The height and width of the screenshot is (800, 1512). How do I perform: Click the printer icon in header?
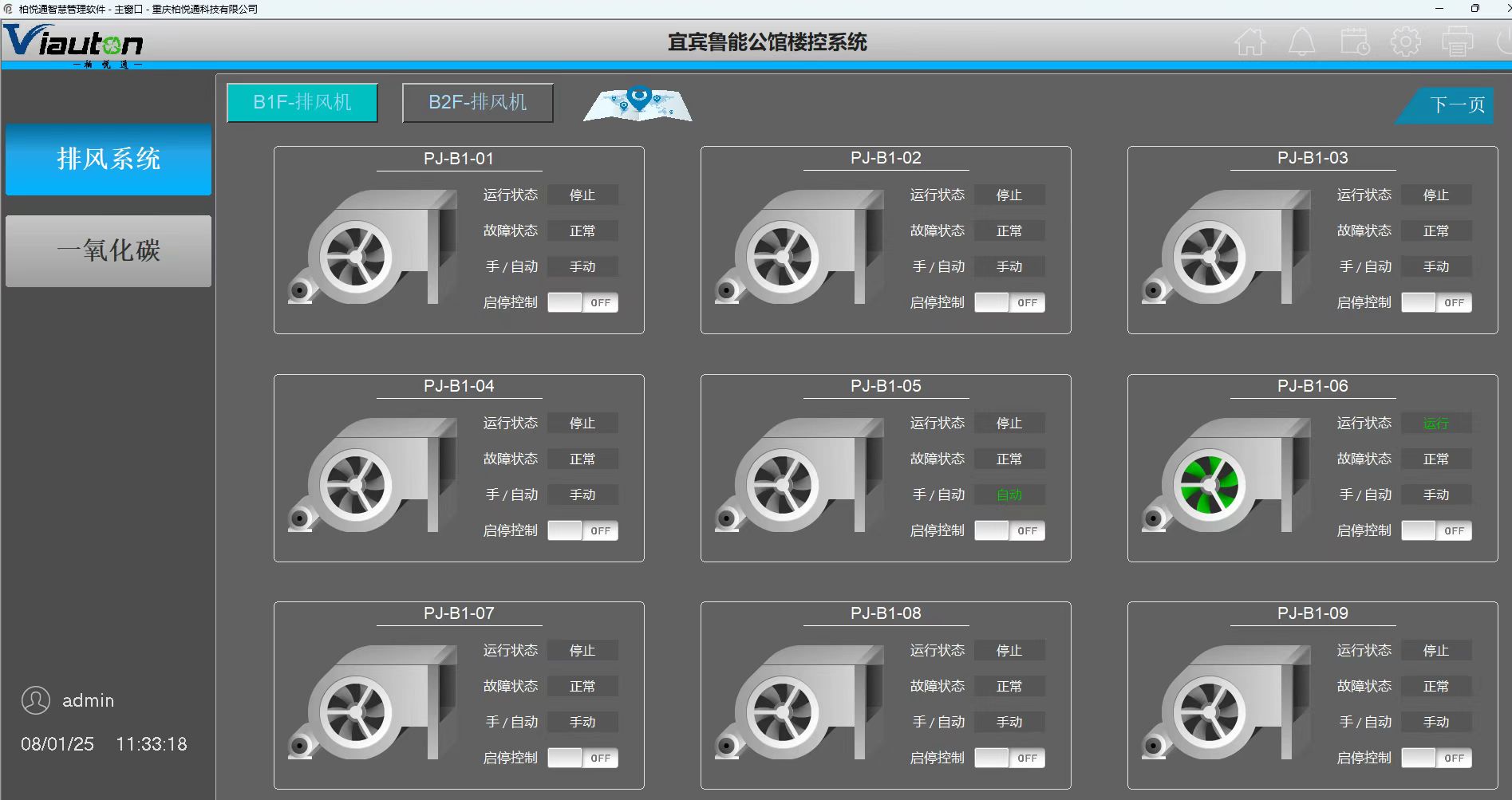coord(1457,41)
